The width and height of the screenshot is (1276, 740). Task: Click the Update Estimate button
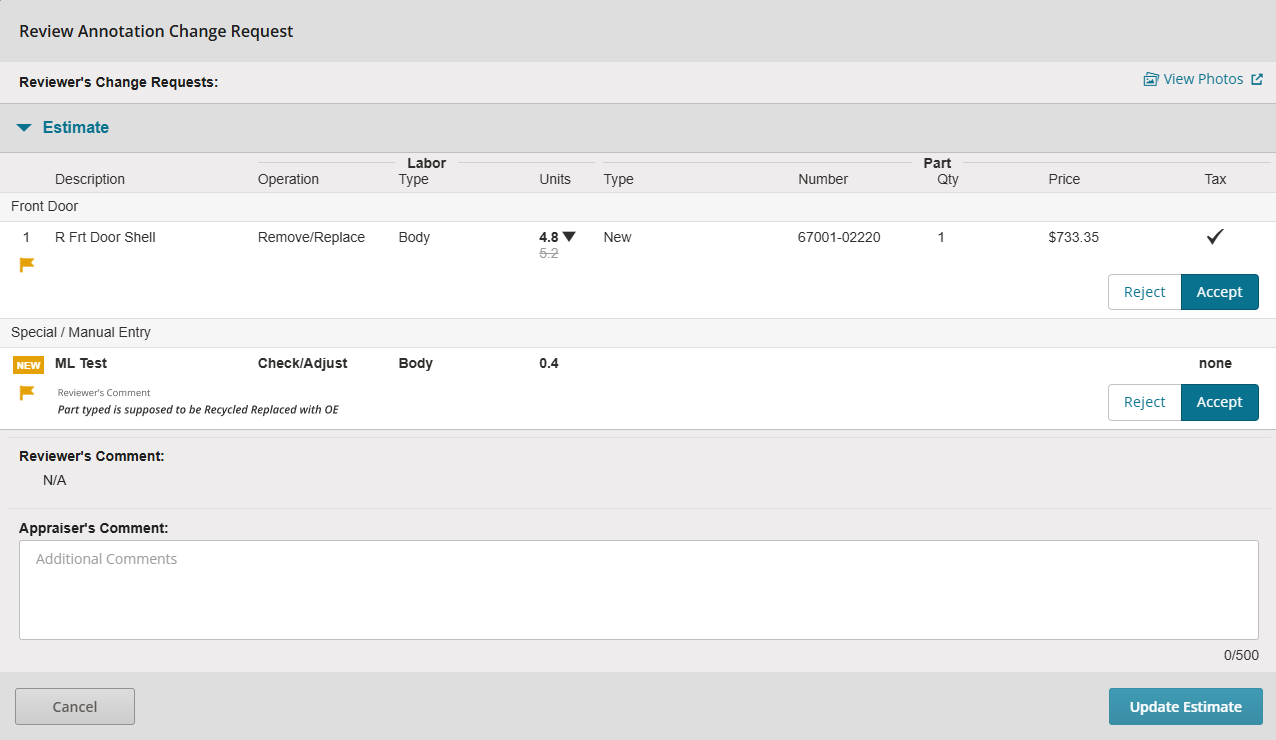[1185, 706]
